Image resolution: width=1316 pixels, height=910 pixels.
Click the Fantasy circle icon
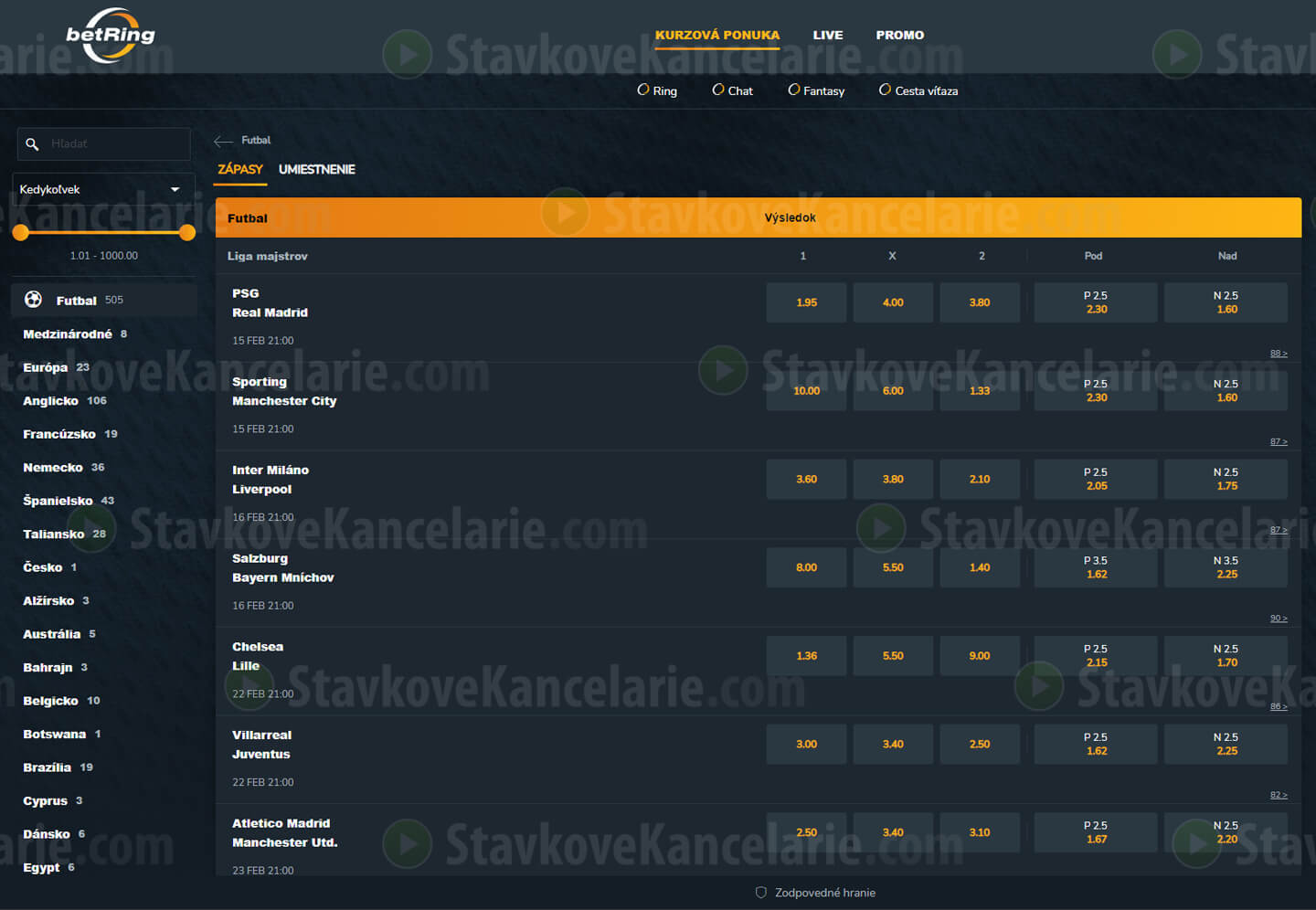(794, 90)
